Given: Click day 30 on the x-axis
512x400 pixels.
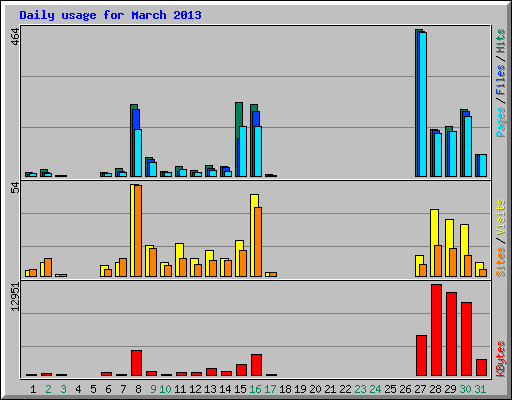Looking at the screenshot, I should pos(465,389).
